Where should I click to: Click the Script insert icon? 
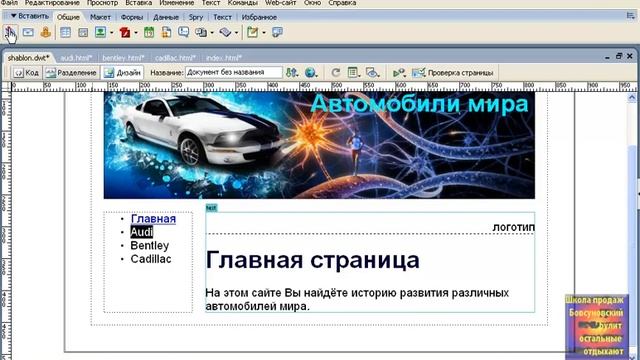coord(225,32)
